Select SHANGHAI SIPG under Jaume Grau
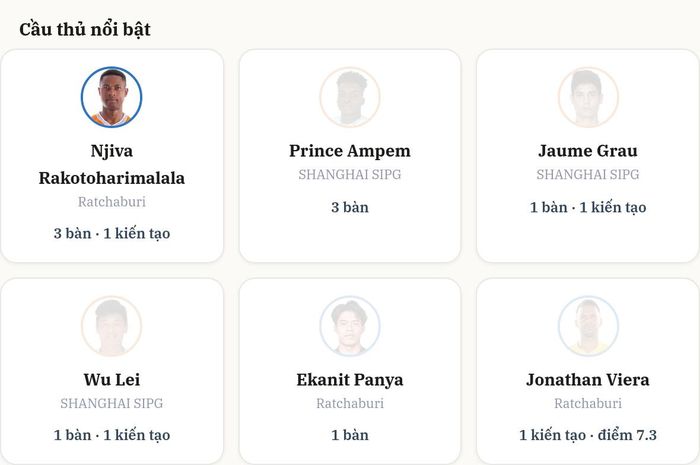This screenshot has width=700, height=465. pos(588,174)
